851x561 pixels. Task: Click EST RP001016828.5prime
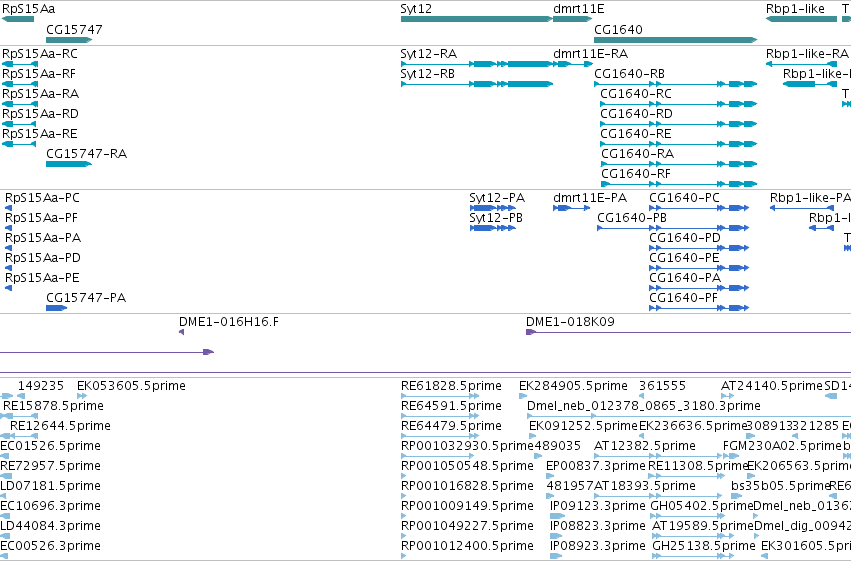click(x=467, y=487)
